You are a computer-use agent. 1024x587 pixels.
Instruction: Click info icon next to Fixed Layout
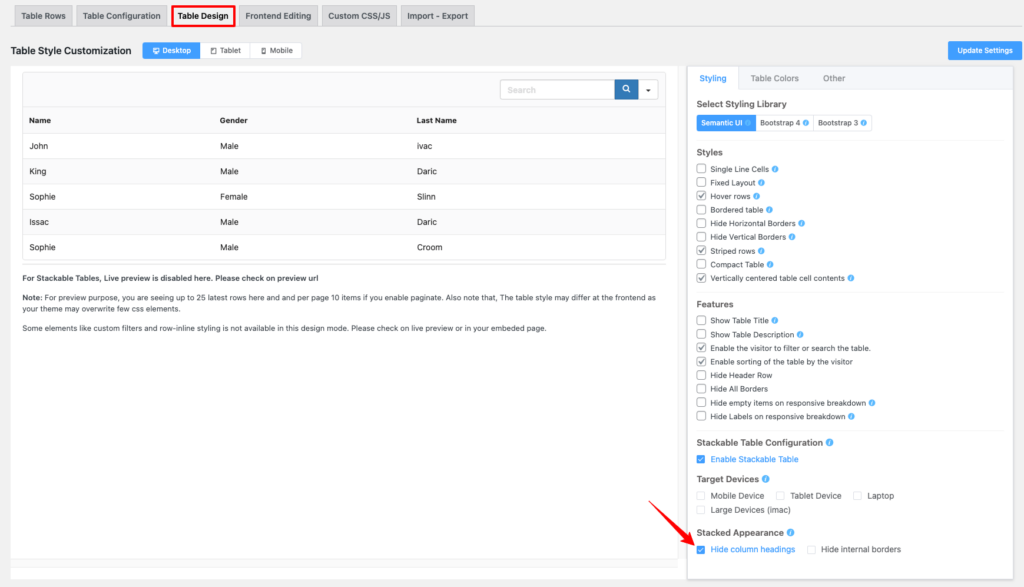point(761,183)
